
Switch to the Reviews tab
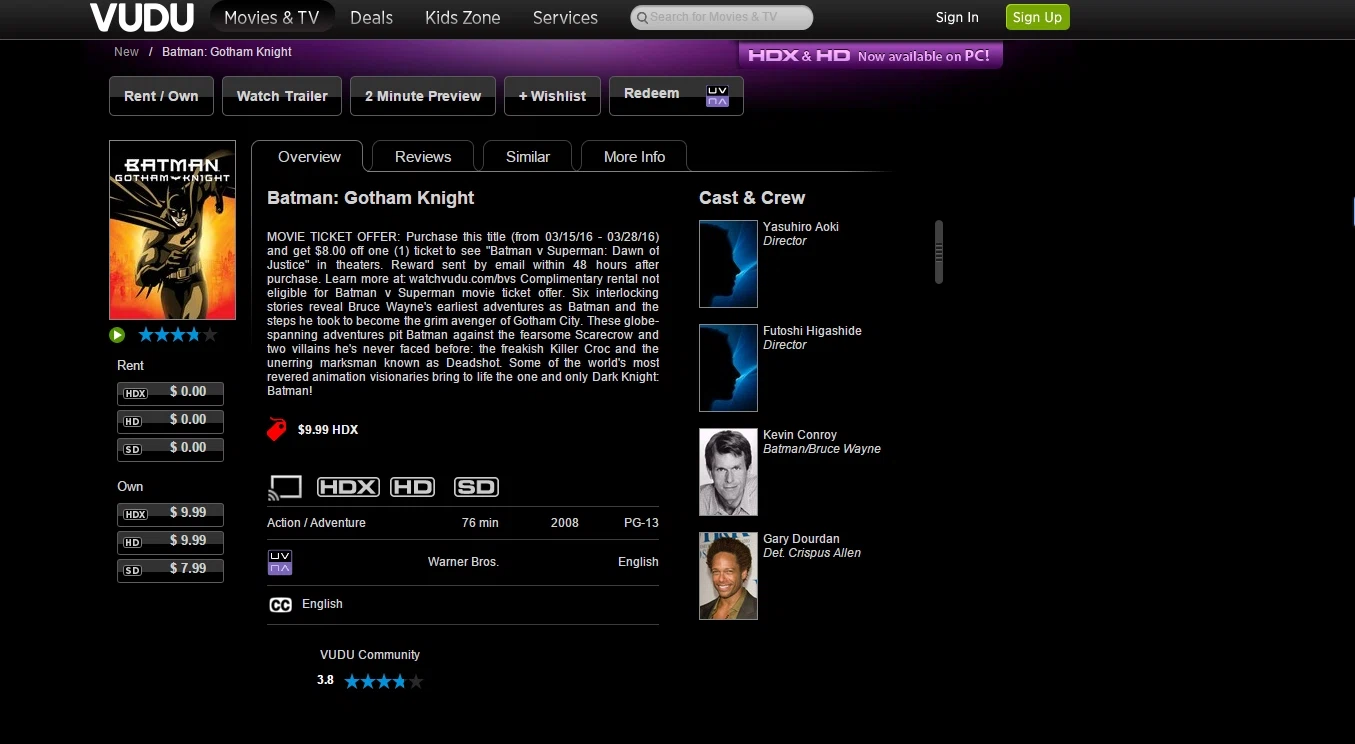tap(423, 157)
